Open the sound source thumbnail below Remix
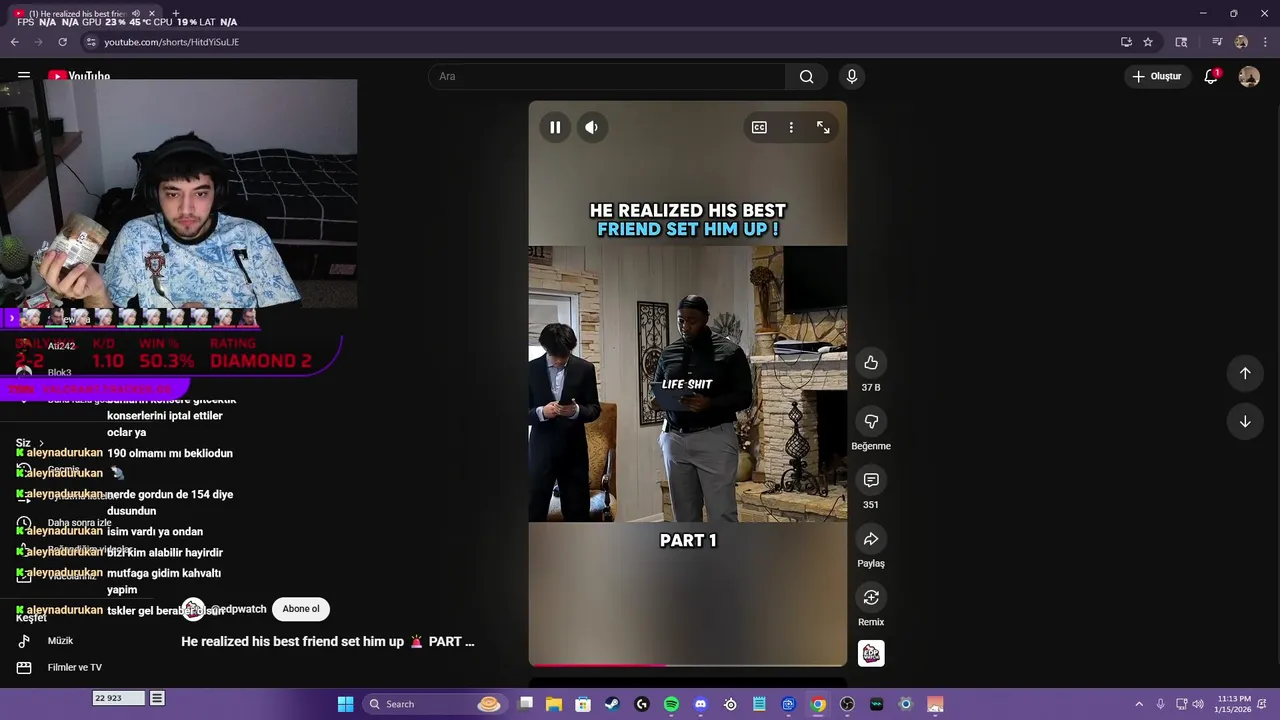 pos(871,653)
